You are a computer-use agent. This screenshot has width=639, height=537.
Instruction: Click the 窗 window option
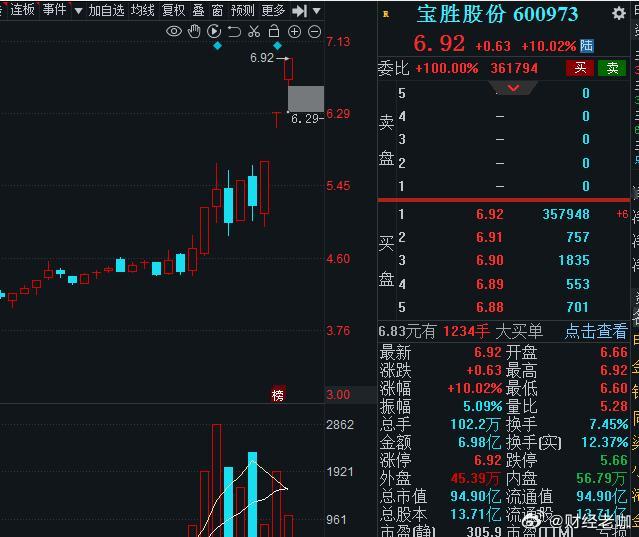pos(218,10)
